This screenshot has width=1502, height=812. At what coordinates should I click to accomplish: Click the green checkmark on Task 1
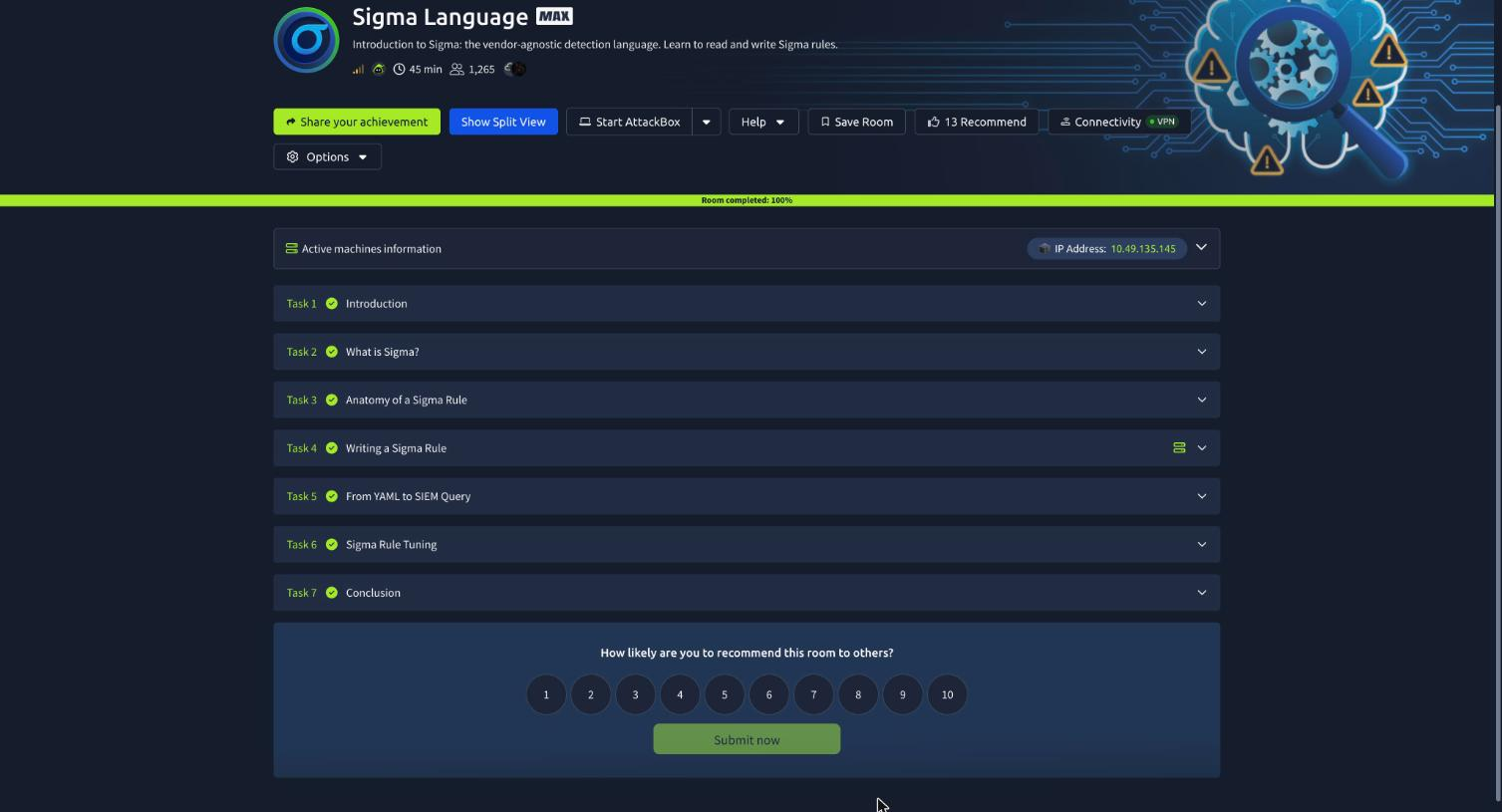(x=332, y=304)
